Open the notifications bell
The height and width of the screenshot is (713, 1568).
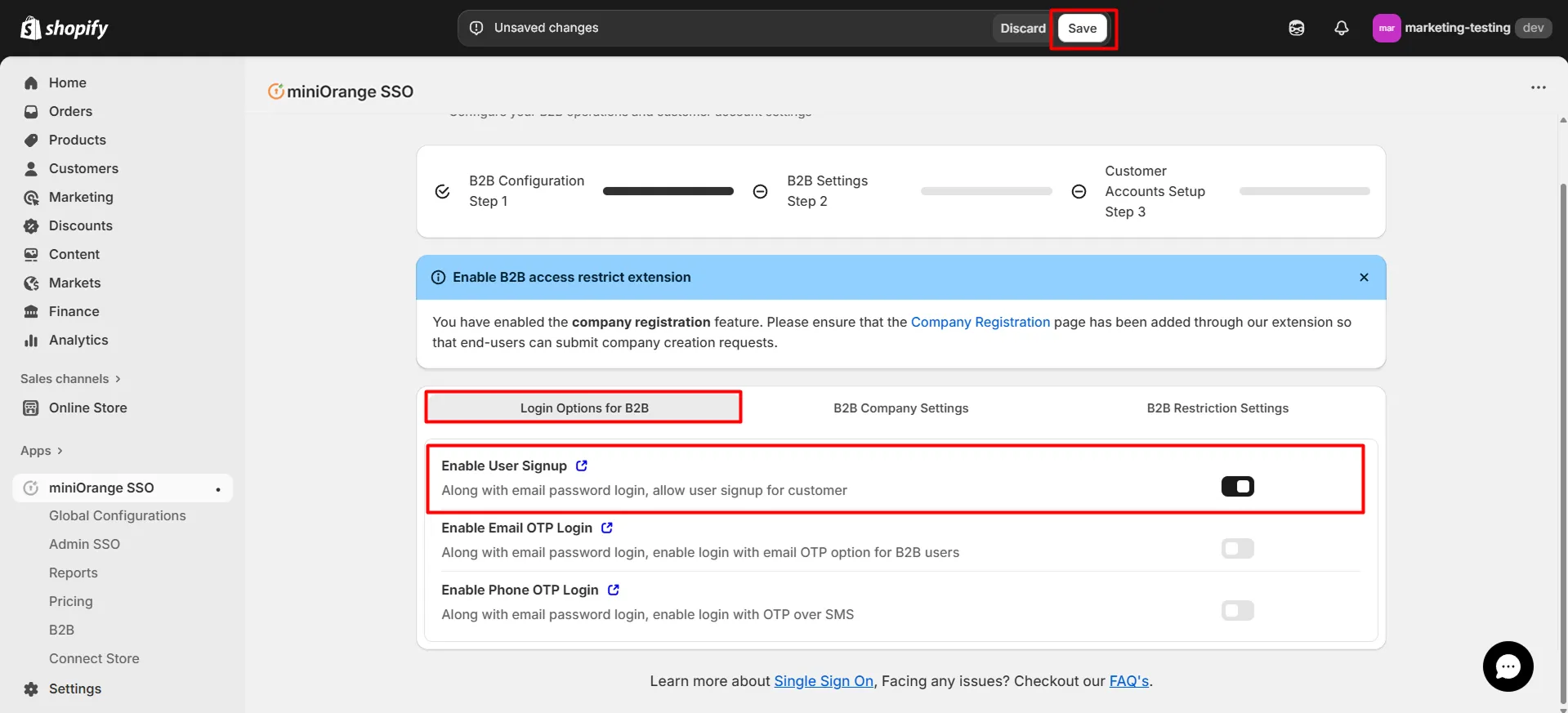pos(1342,28)
